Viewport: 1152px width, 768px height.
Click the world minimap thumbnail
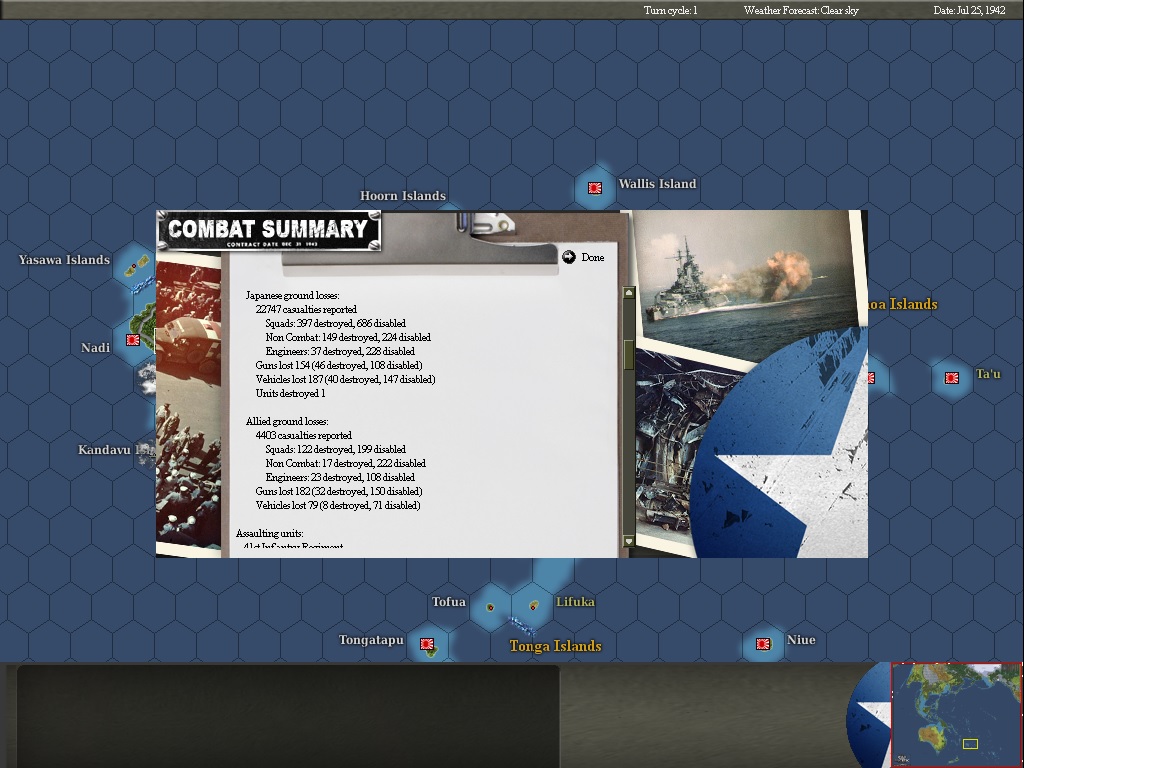pos(957,715)
